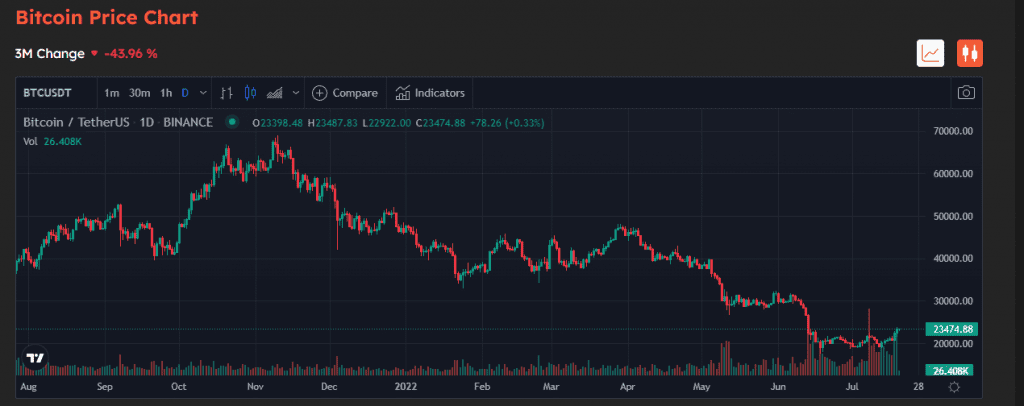The height and width of the screenshot is (406, 1024).
Task: Click the open value O23398.48
Action: click(x=278, y=122)
